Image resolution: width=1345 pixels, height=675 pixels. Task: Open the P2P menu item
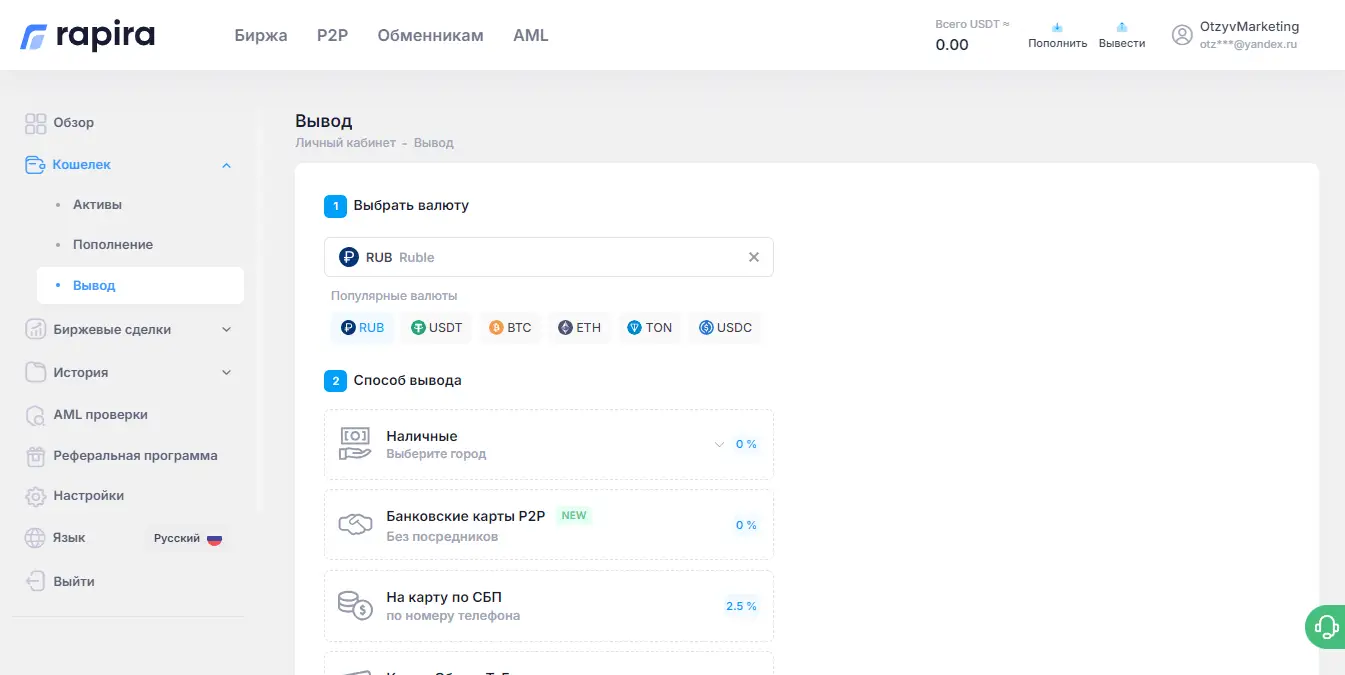tap(332, 35)
